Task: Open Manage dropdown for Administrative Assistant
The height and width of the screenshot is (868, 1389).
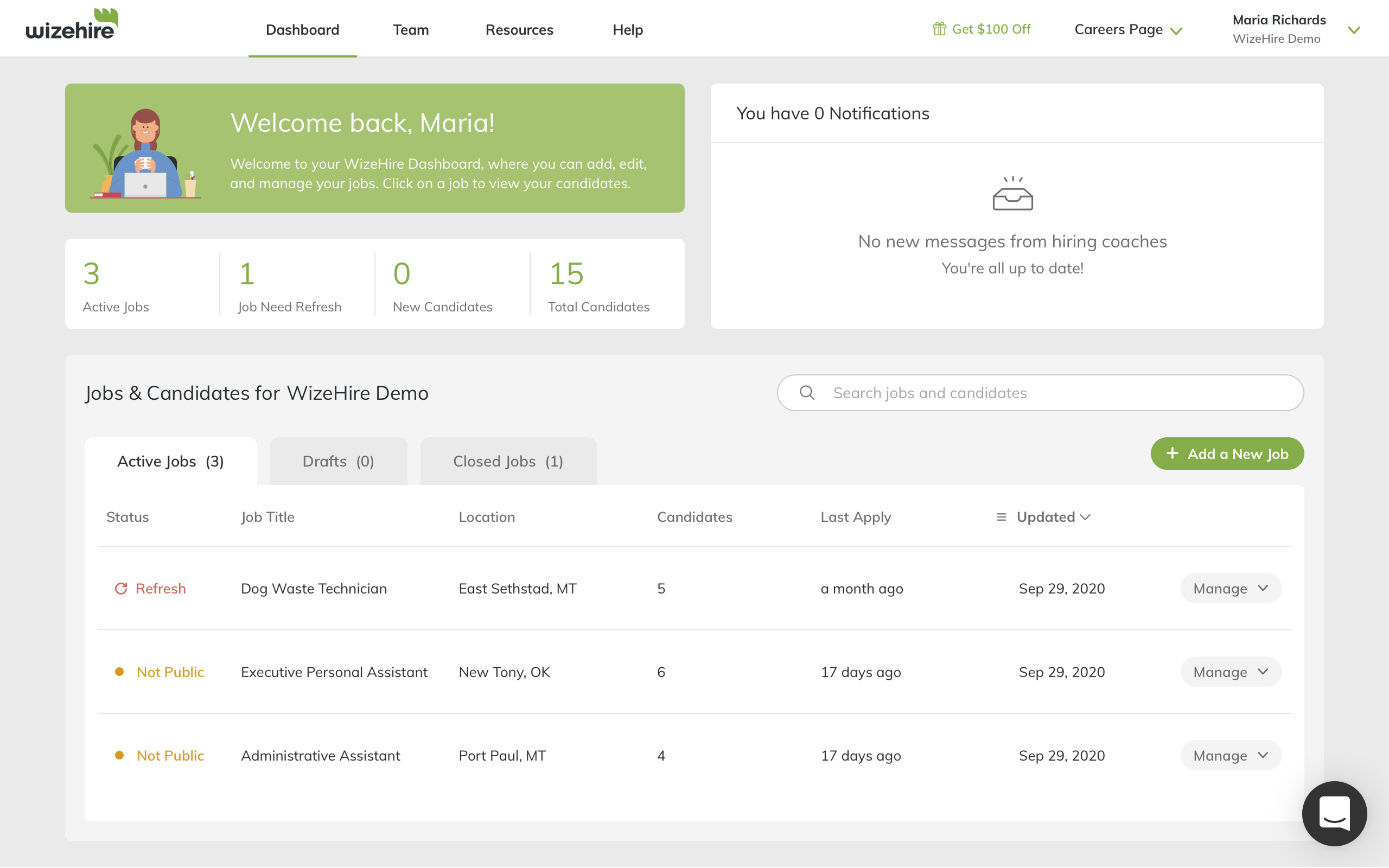Action: click(1231, 755)
